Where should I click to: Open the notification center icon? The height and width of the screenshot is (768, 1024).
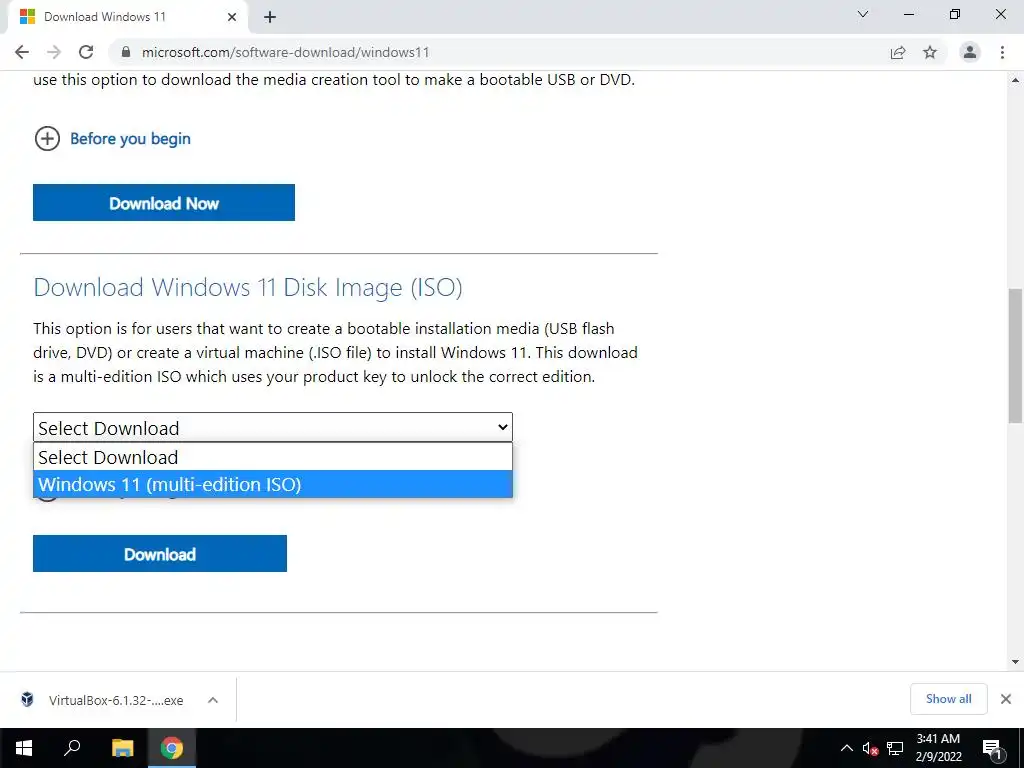coord(992,749)
